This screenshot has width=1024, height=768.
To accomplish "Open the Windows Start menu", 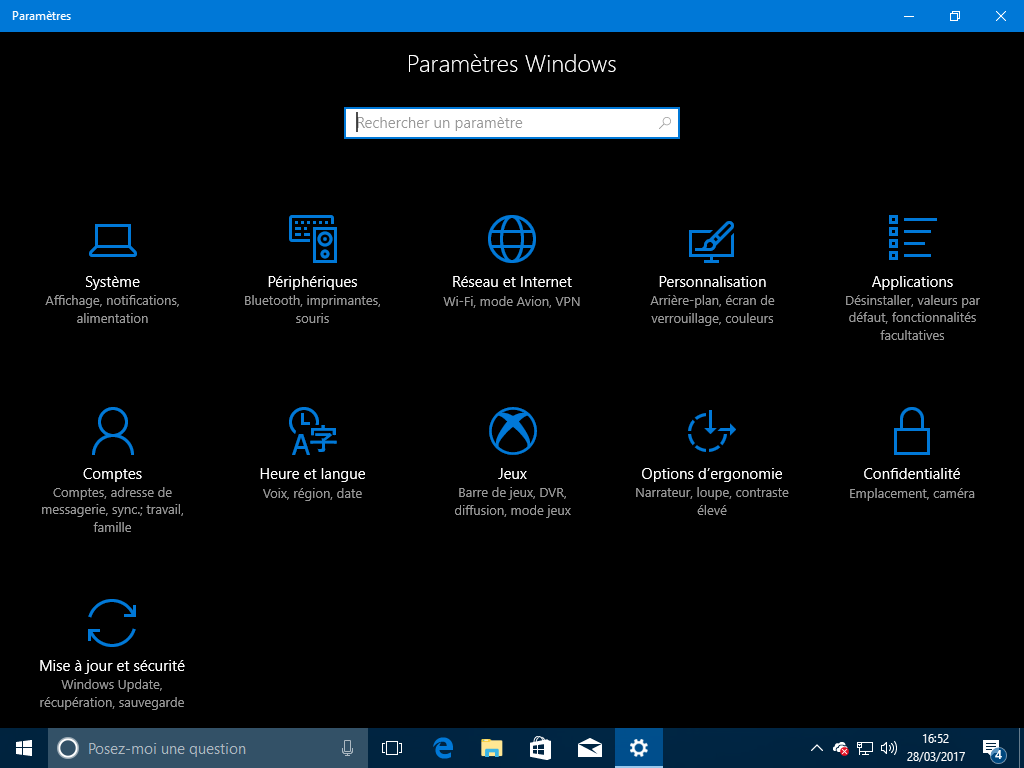I will tap(24, 748).
